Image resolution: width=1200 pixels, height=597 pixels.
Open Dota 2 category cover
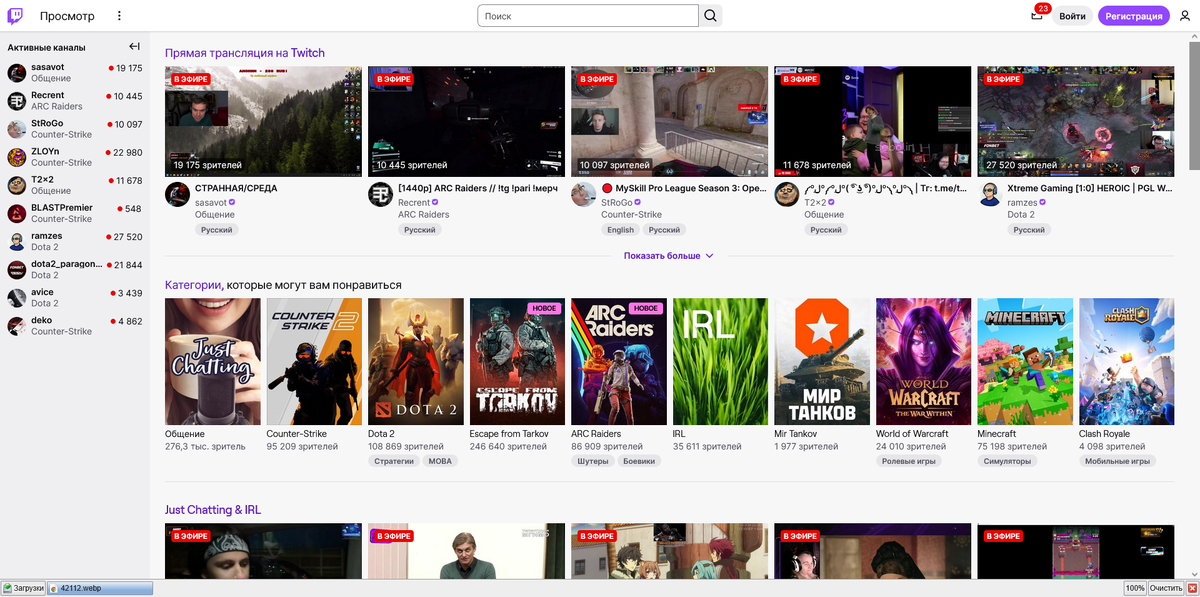tap(416, 362)
